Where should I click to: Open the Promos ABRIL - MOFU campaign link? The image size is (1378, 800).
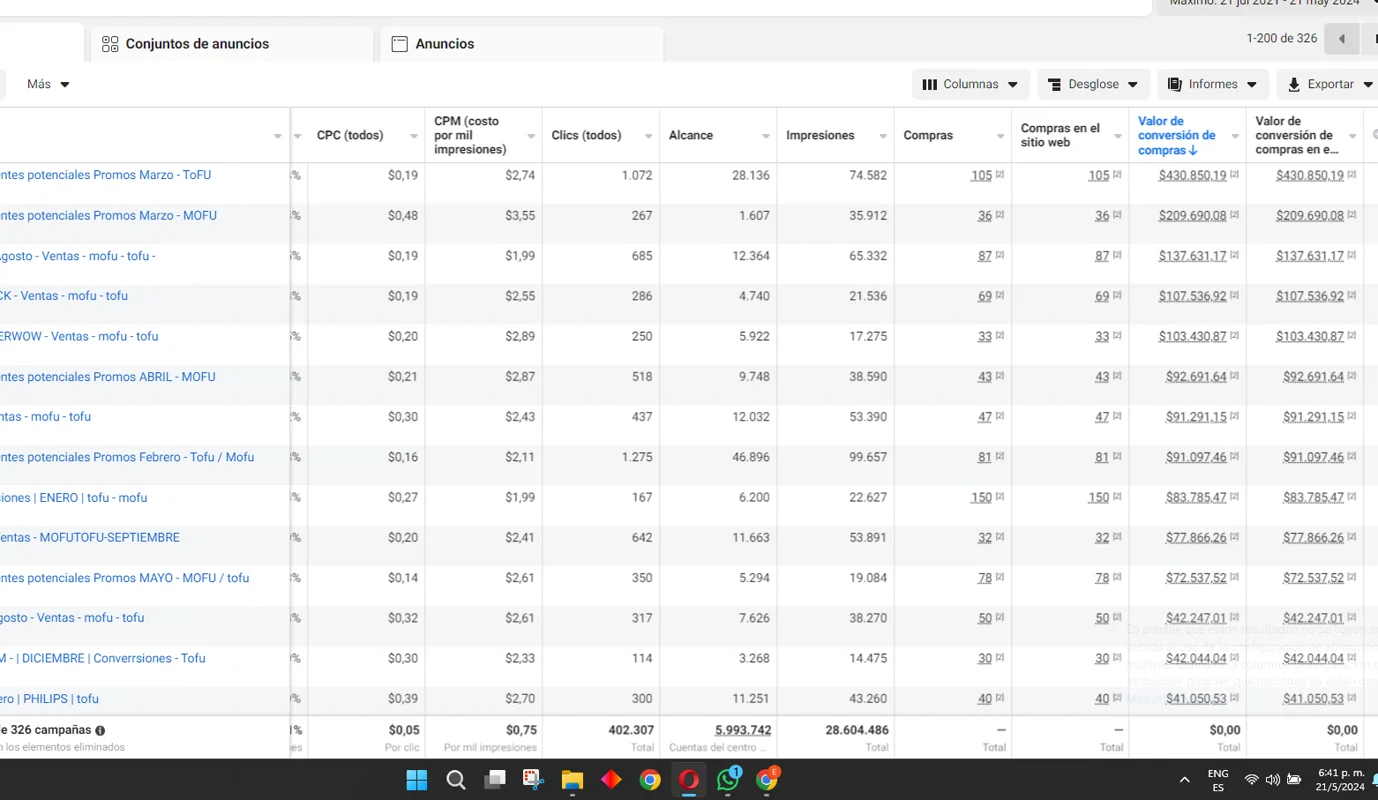[108, 377]
